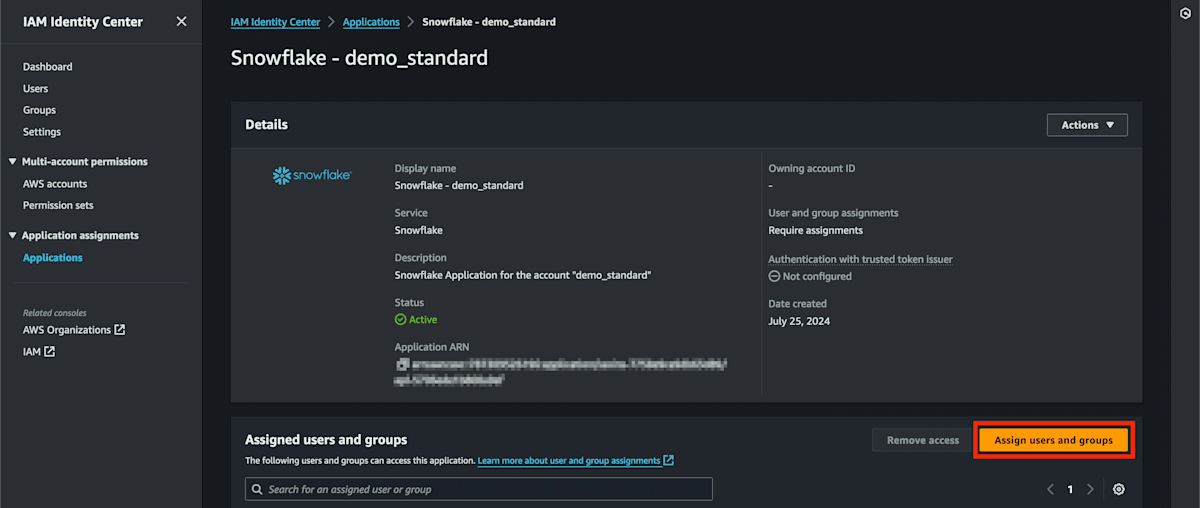Open Groups in sidebar
The height and width of the screenshot is (508, 1200).
point(39,110)
